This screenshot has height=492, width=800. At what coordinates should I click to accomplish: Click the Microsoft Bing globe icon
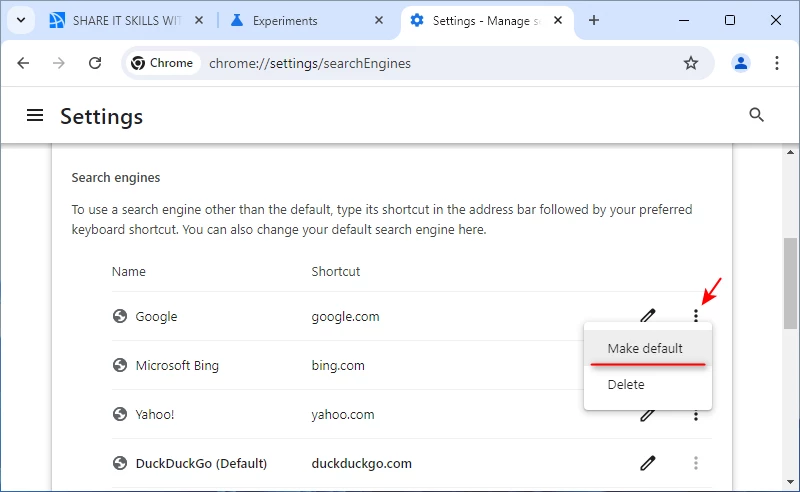click(120, 365)
